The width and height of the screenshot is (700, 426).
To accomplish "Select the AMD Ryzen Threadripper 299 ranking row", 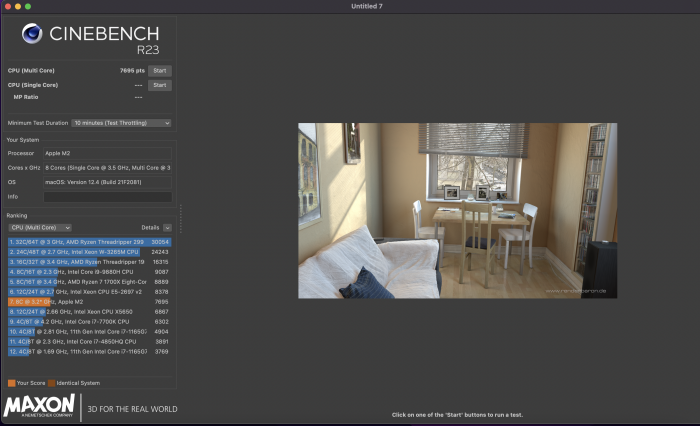I will click(89, 242).
